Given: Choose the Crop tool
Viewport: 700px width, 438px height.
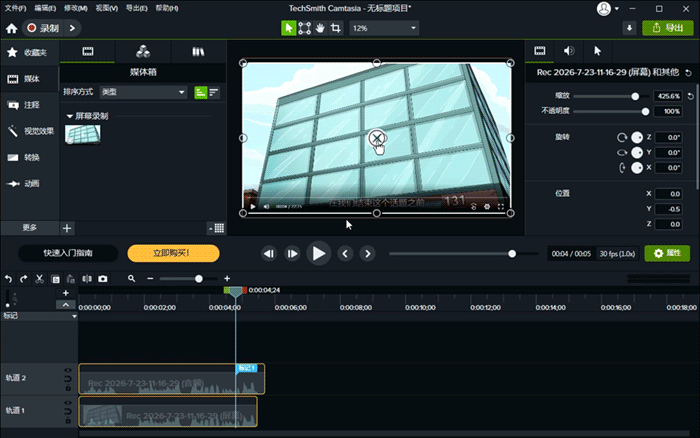Looking at the screenshot, I should click(336, 28).
